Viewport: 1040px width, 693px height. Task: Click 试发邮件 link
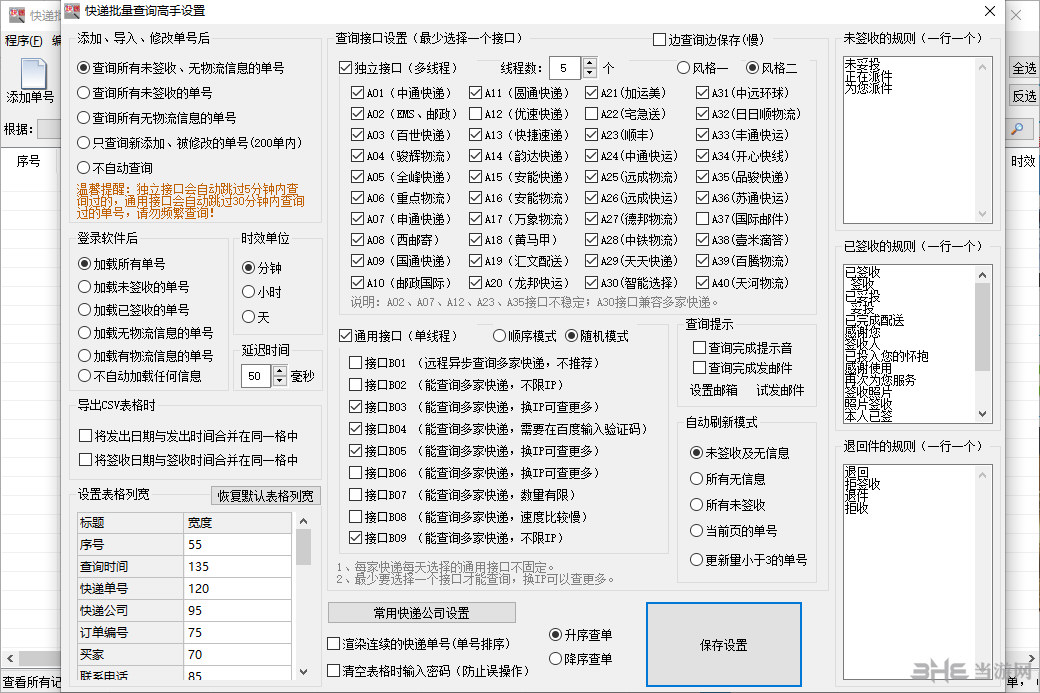pos(780,390)
